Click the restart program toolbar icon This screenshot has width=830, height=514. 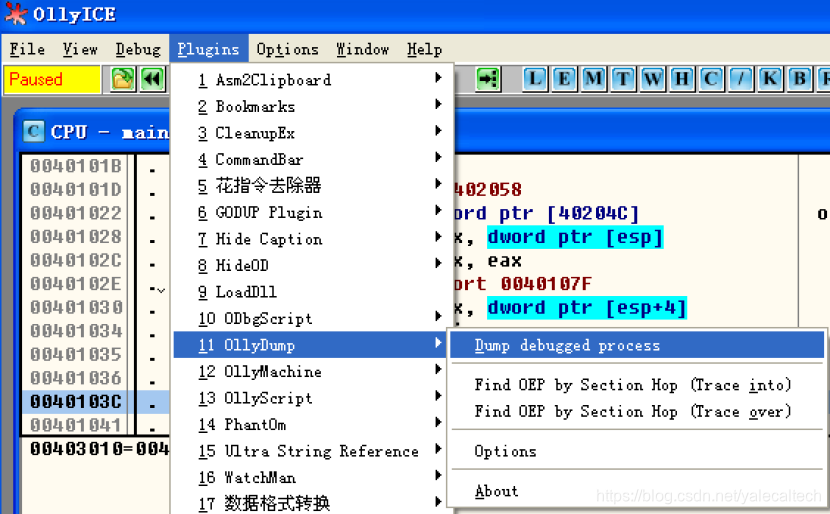(123, 79)
